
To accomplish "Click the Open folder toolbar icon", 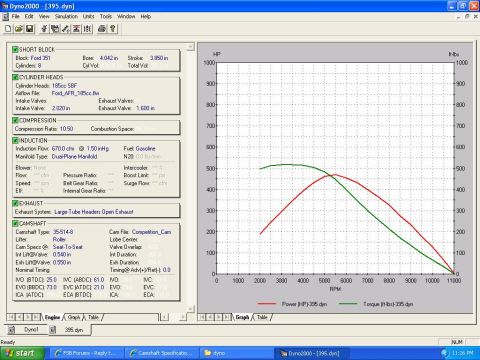I will click(19, 29).
